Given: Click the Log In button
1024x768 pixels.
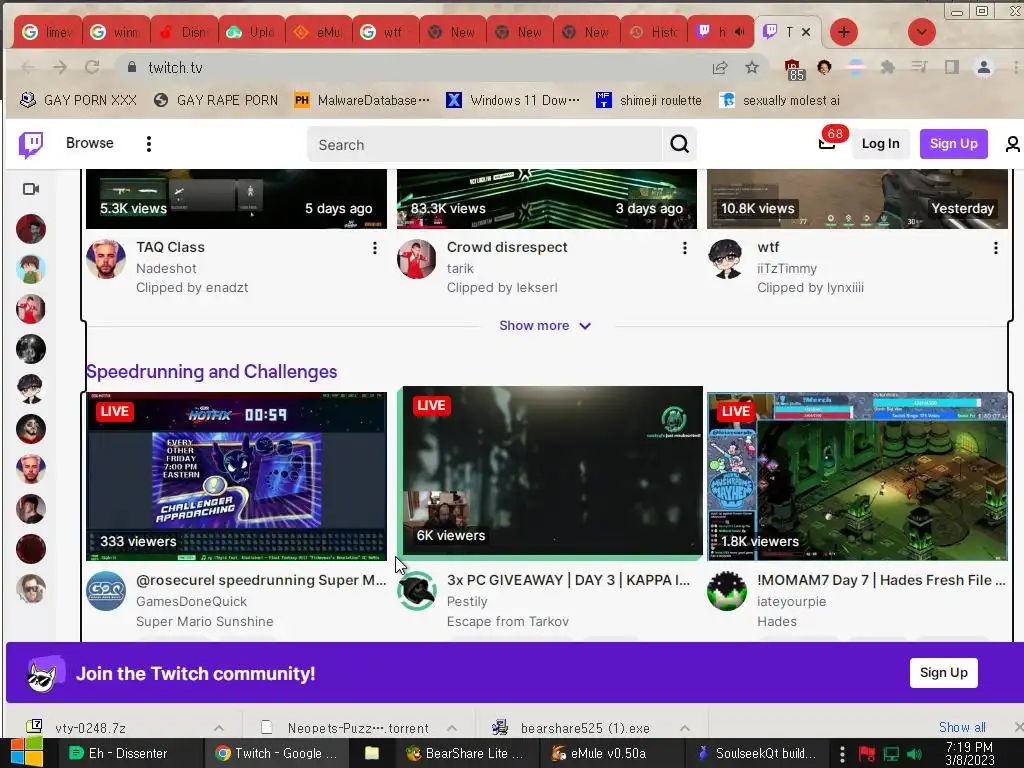Looking at the screenshot, I should [x=880, y=144].
